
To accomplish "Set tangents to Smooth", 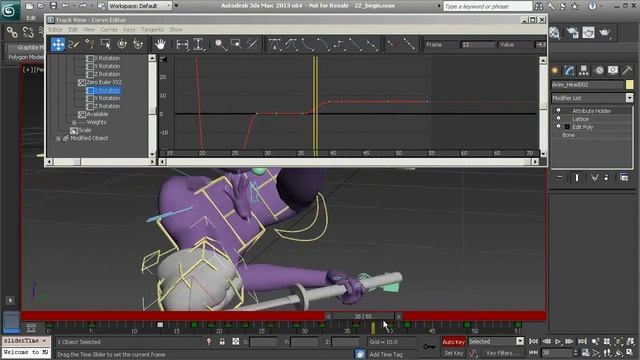I will (x=371, y=44).
